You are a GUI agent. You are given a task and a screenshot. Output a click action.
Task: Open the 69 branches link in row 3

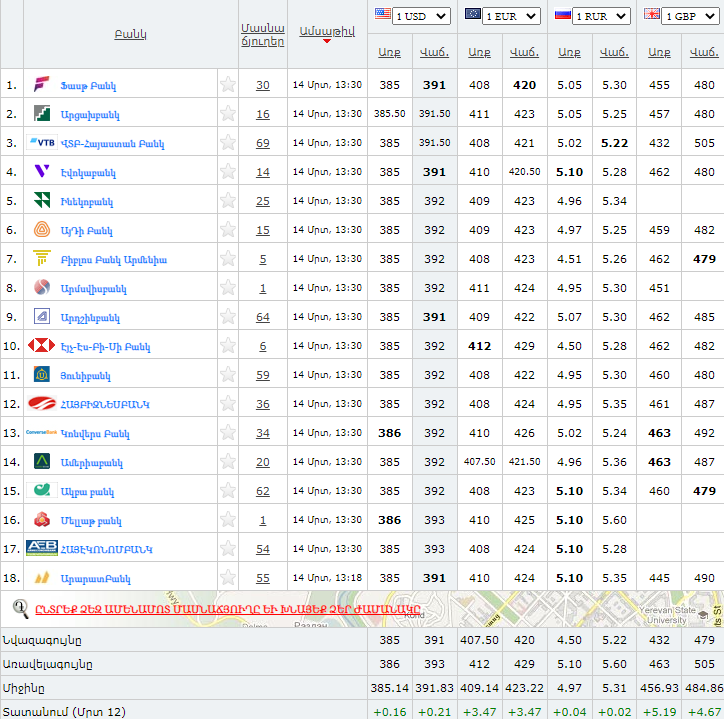(263, 143)
